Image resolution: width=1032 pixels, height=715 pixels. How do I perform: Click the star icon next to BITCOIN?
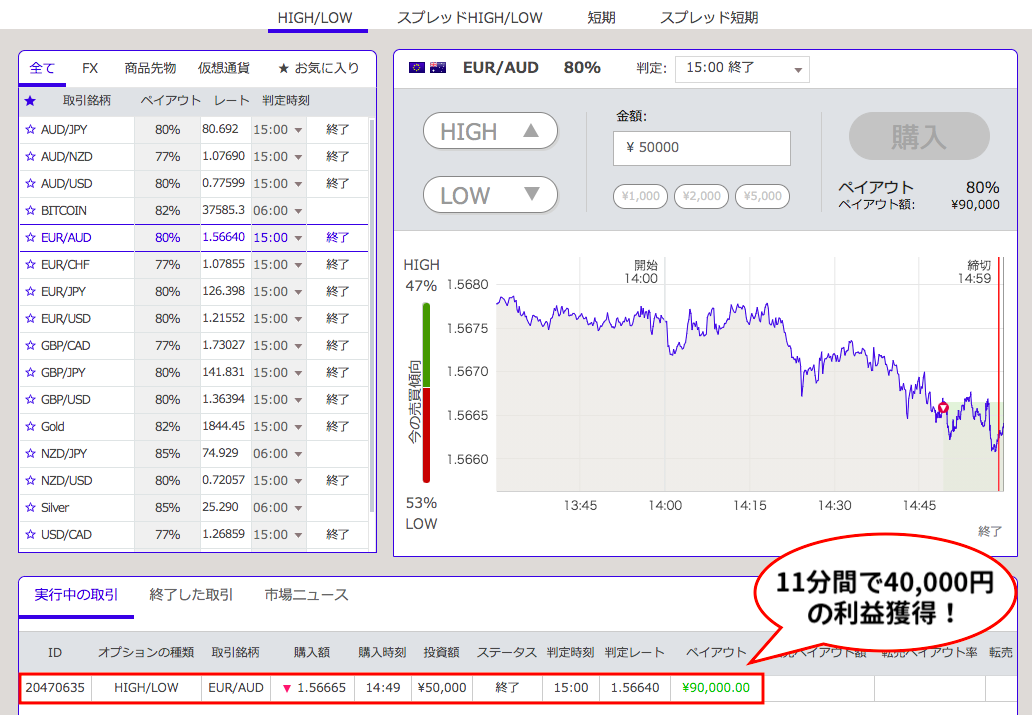(x=30, y=211)
